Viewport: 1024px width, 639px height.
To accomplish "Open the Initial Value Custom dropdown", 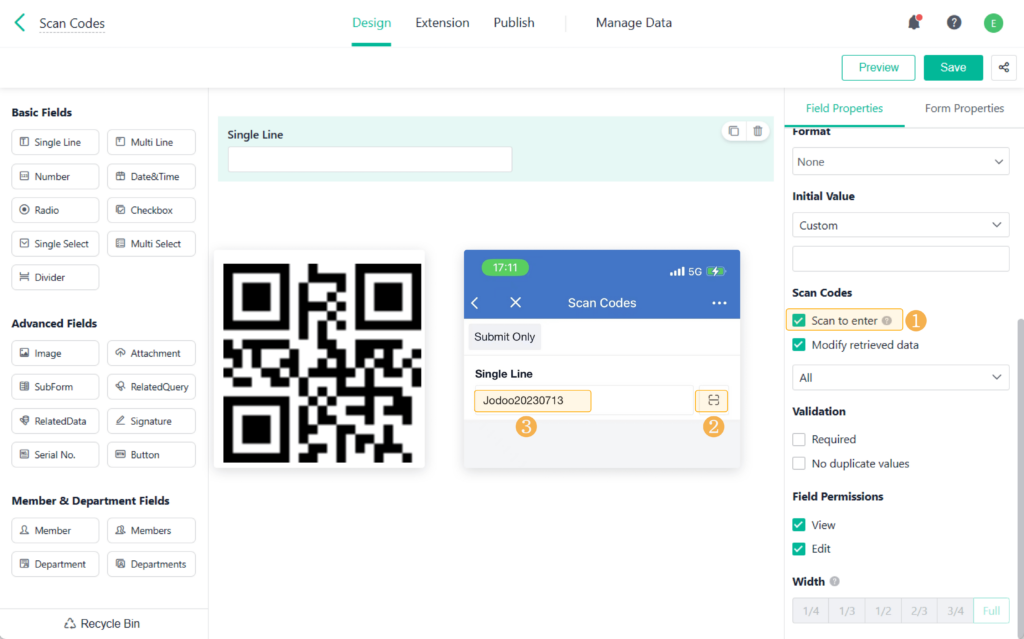I will click(899, 224).
